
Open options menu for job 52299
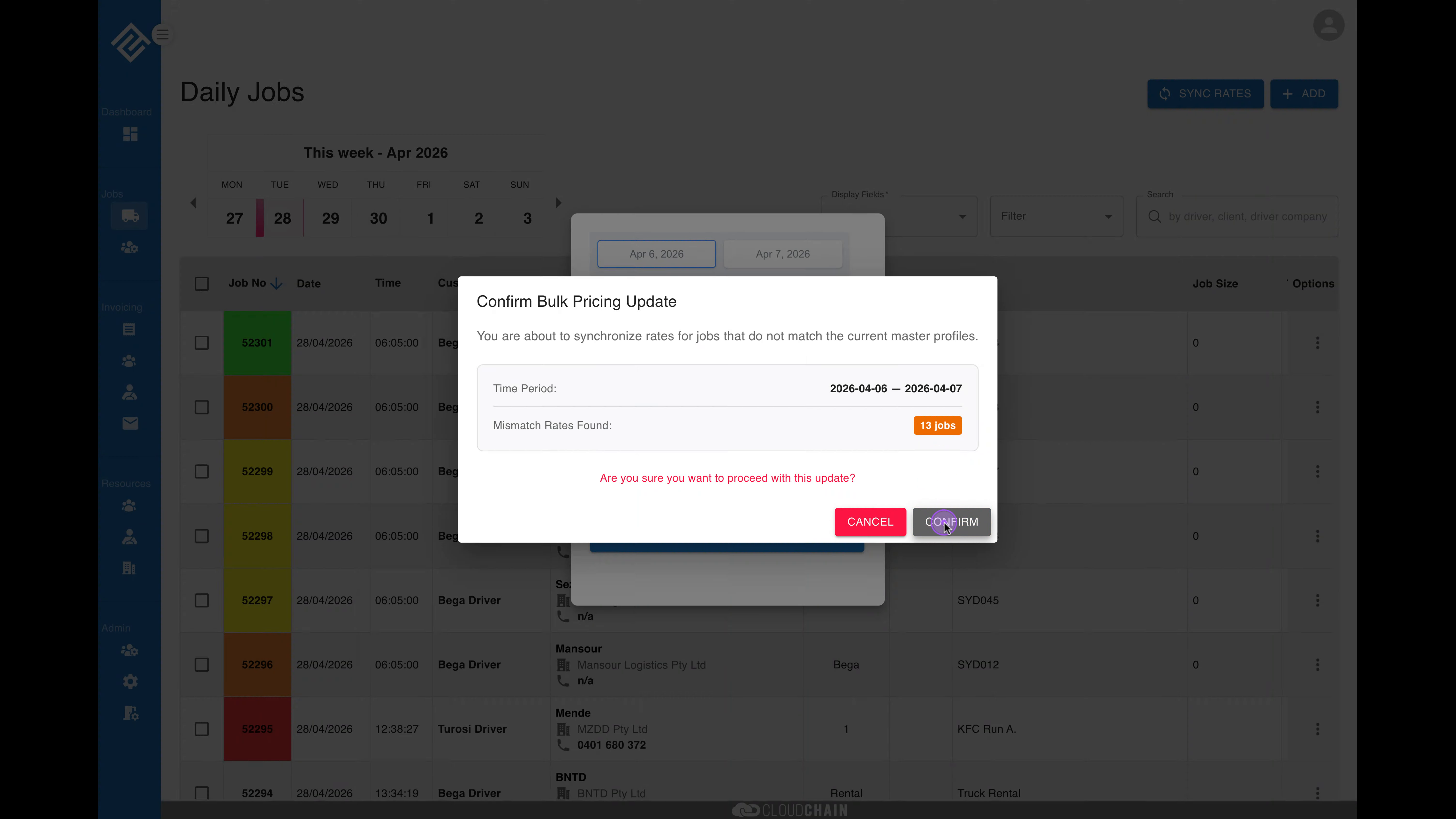[x=1318, y=472]
